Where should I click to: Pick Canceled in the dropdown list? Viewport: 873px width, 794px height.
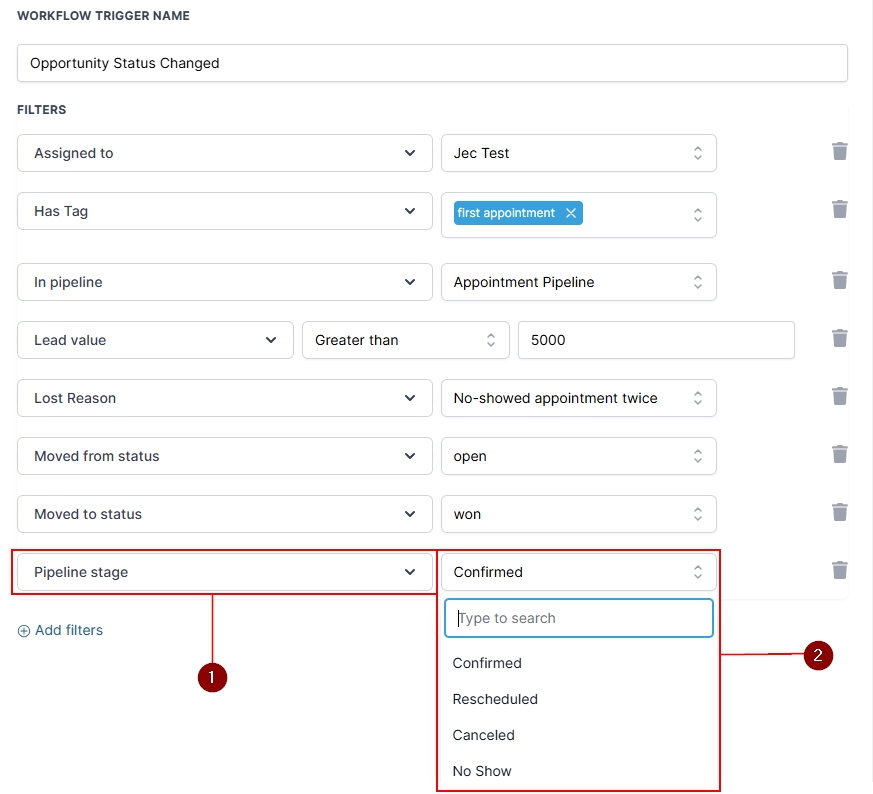click(x=483, y=735)
